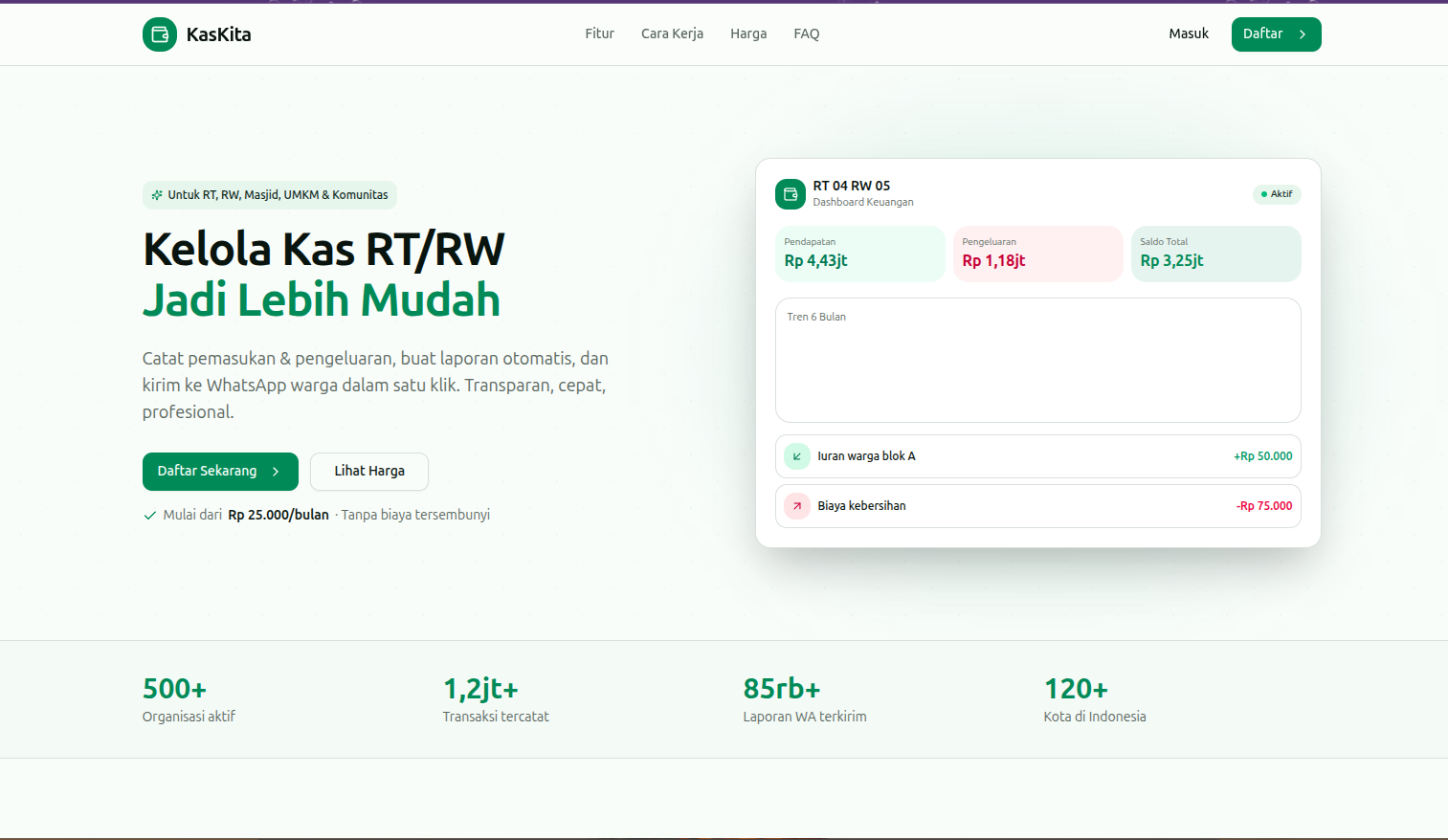Open the Biaya kebersihan transaction
The image size is (1448, 840).
[1038, 506]
